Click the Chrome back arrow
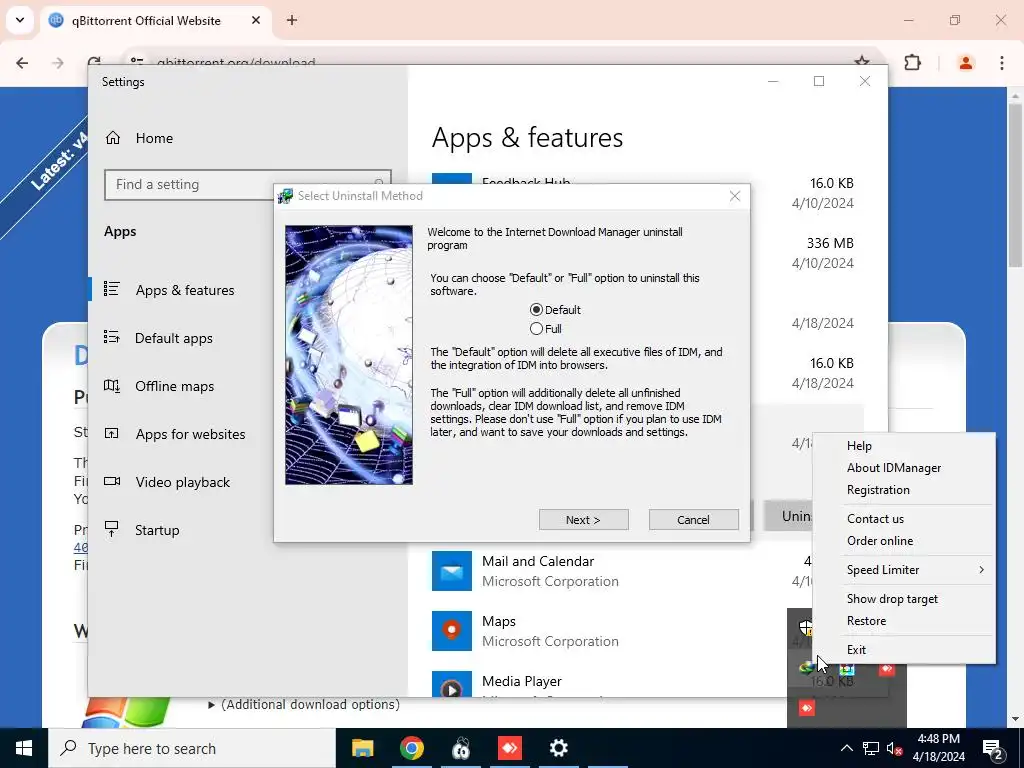This screenshot has height=768, width=1024. coord(22,63)
